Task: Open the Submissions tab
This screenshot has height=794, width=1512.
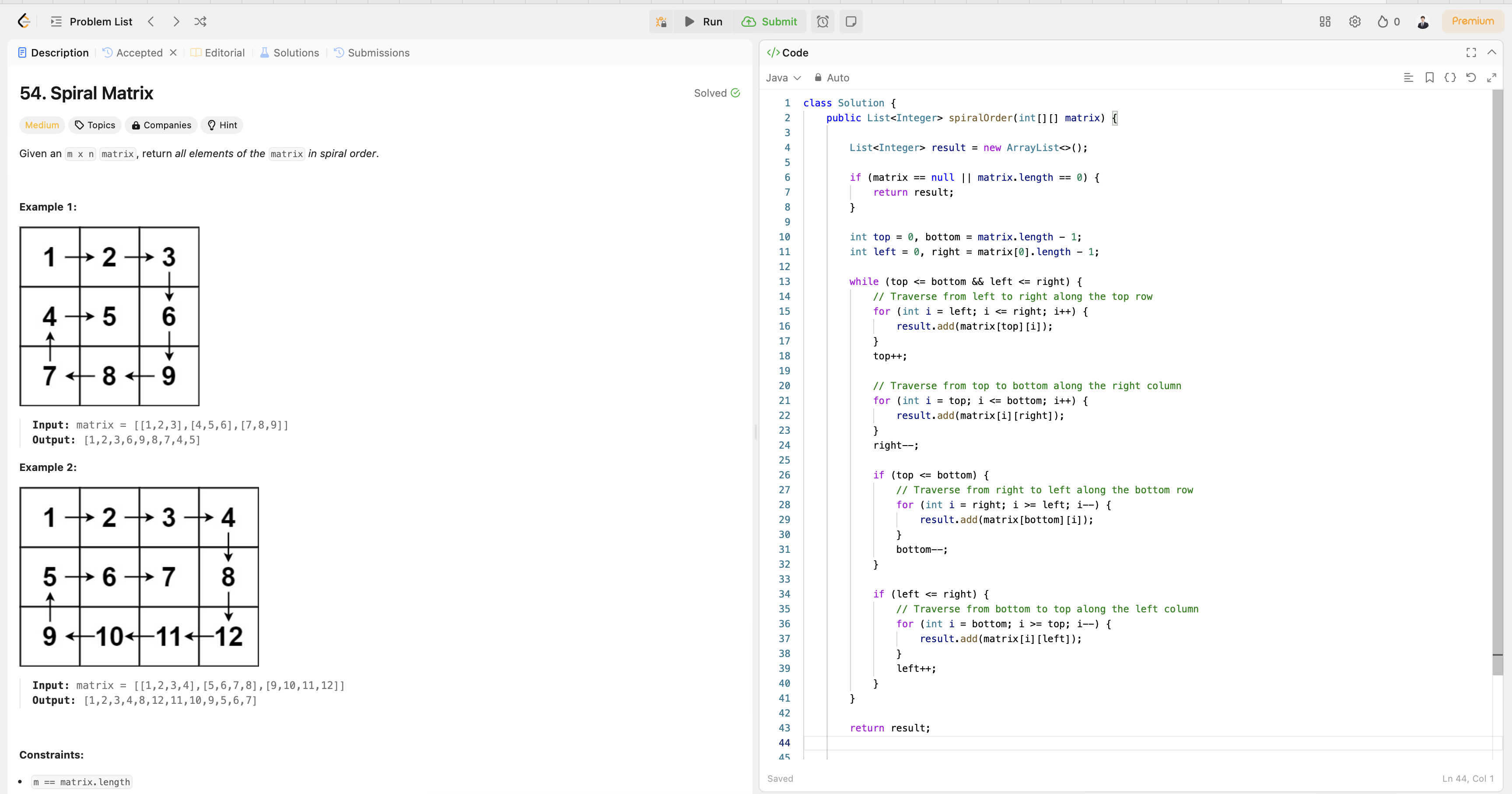Action: [371, 53]
